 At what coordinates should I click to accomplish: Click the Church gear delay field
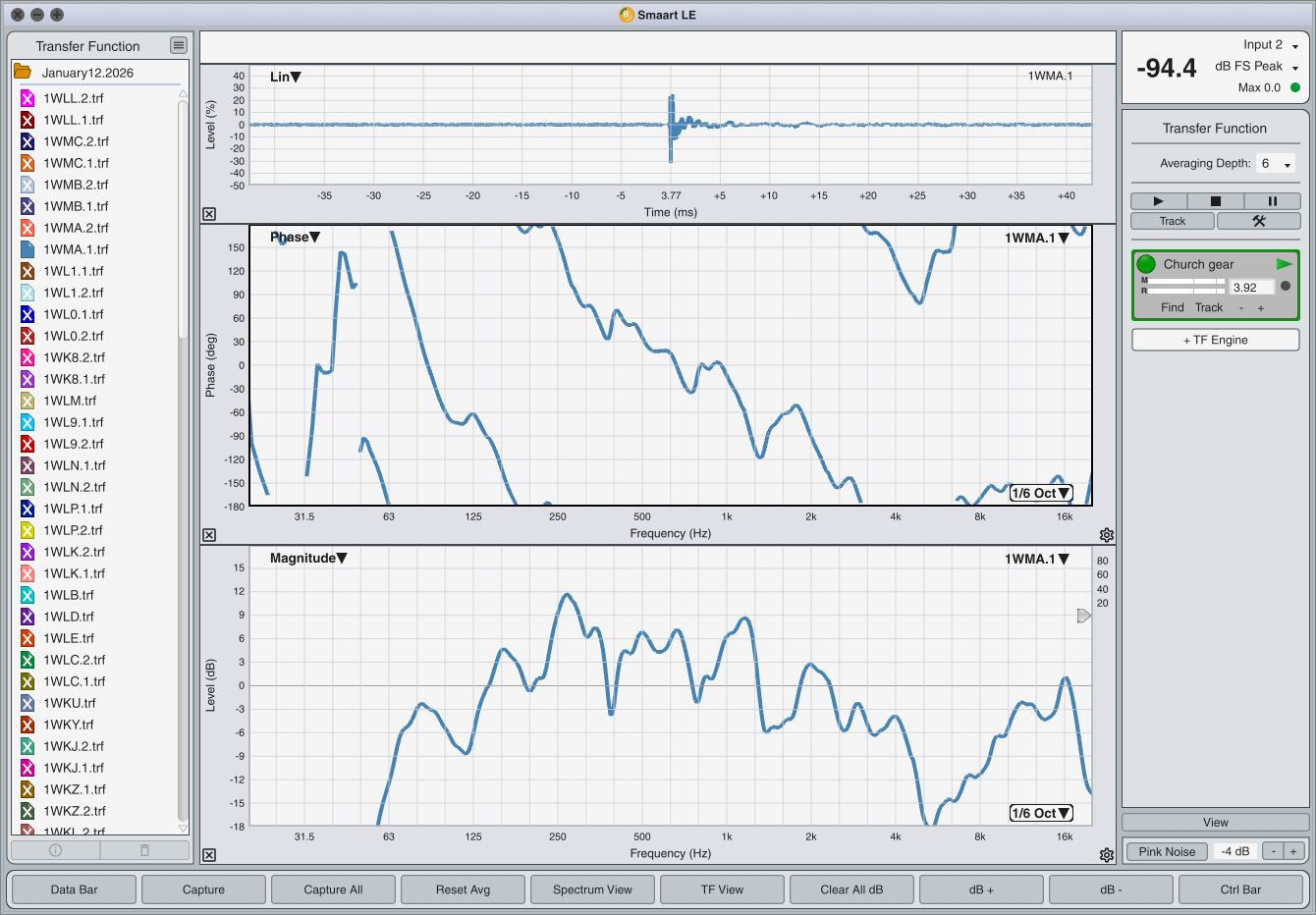click(x=1251, y=288)
